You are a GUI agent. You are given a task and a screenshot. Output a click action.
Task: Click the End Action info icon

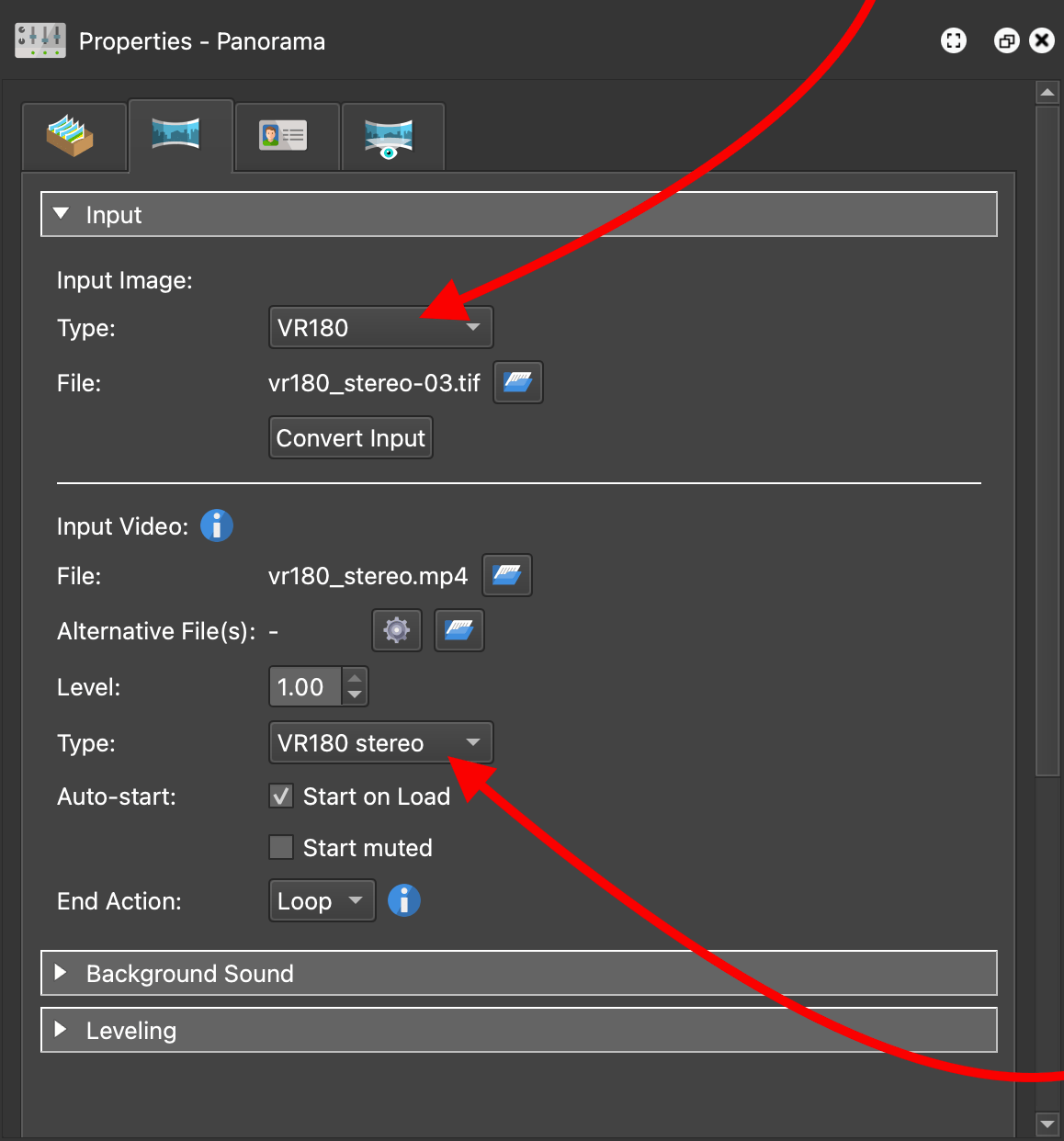[403, 900]
